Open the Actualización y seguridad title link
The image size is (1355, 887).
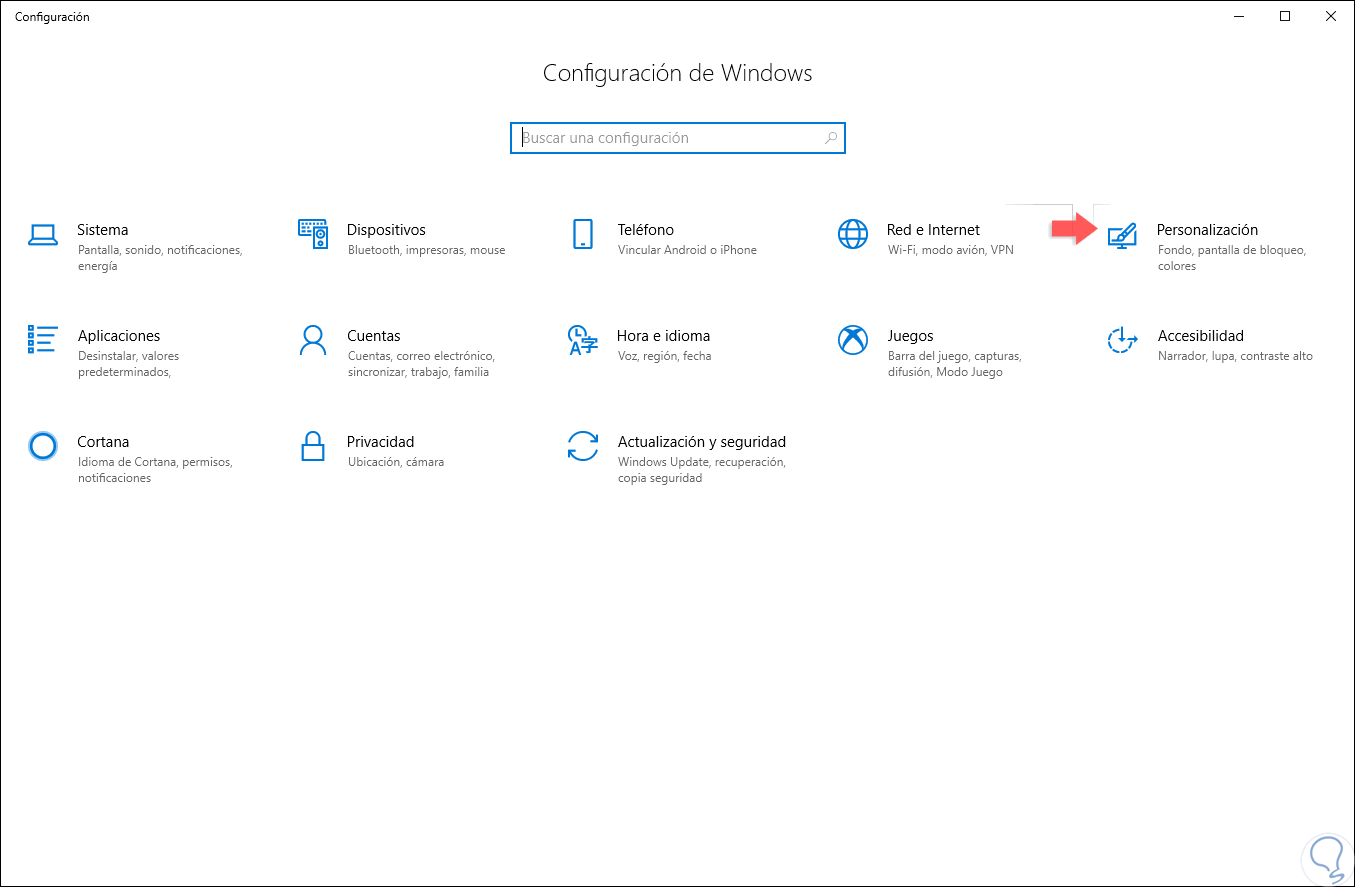pyautogui.click(x=702, y=442)
